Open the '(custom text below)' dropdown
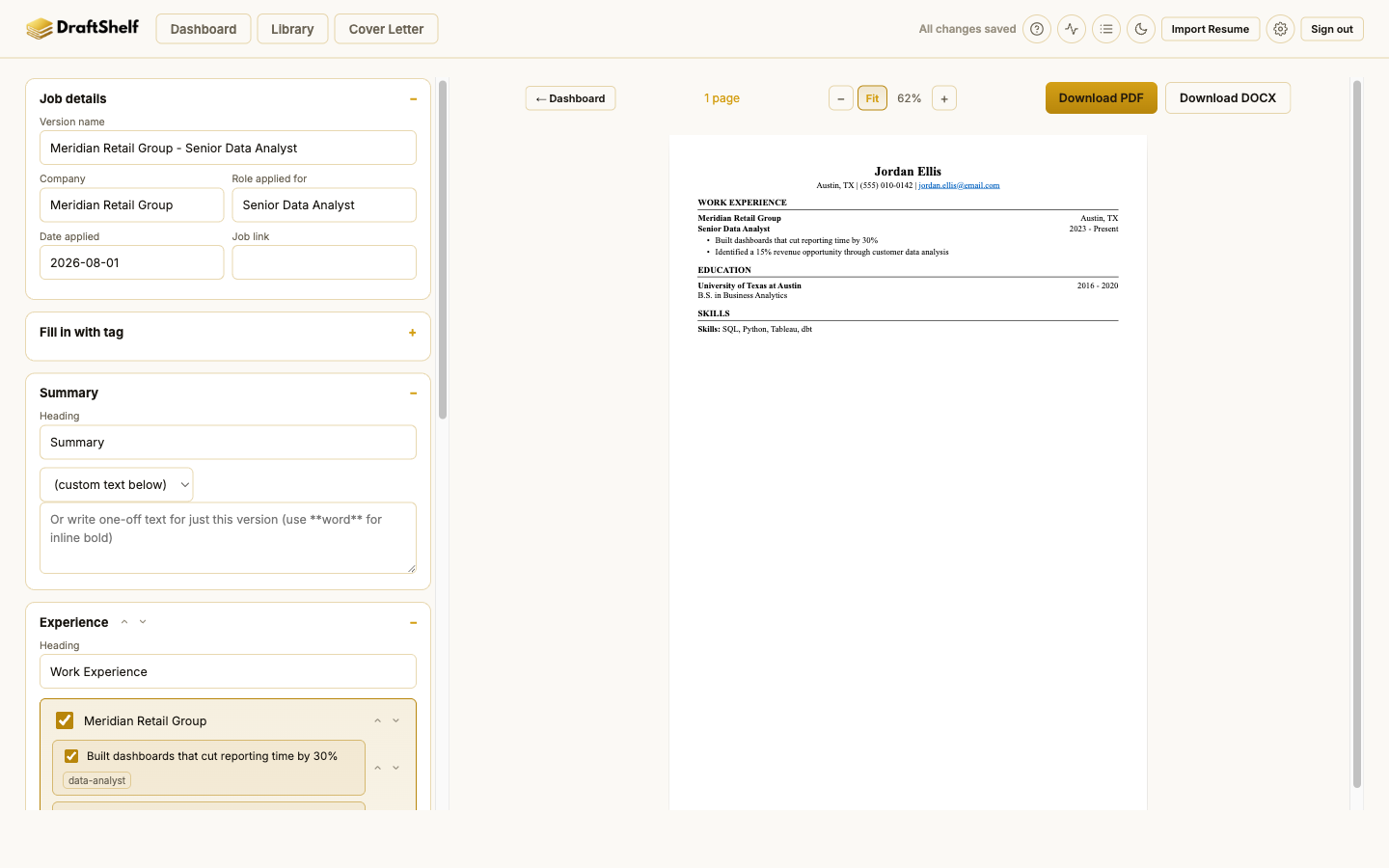 (117, 485)
